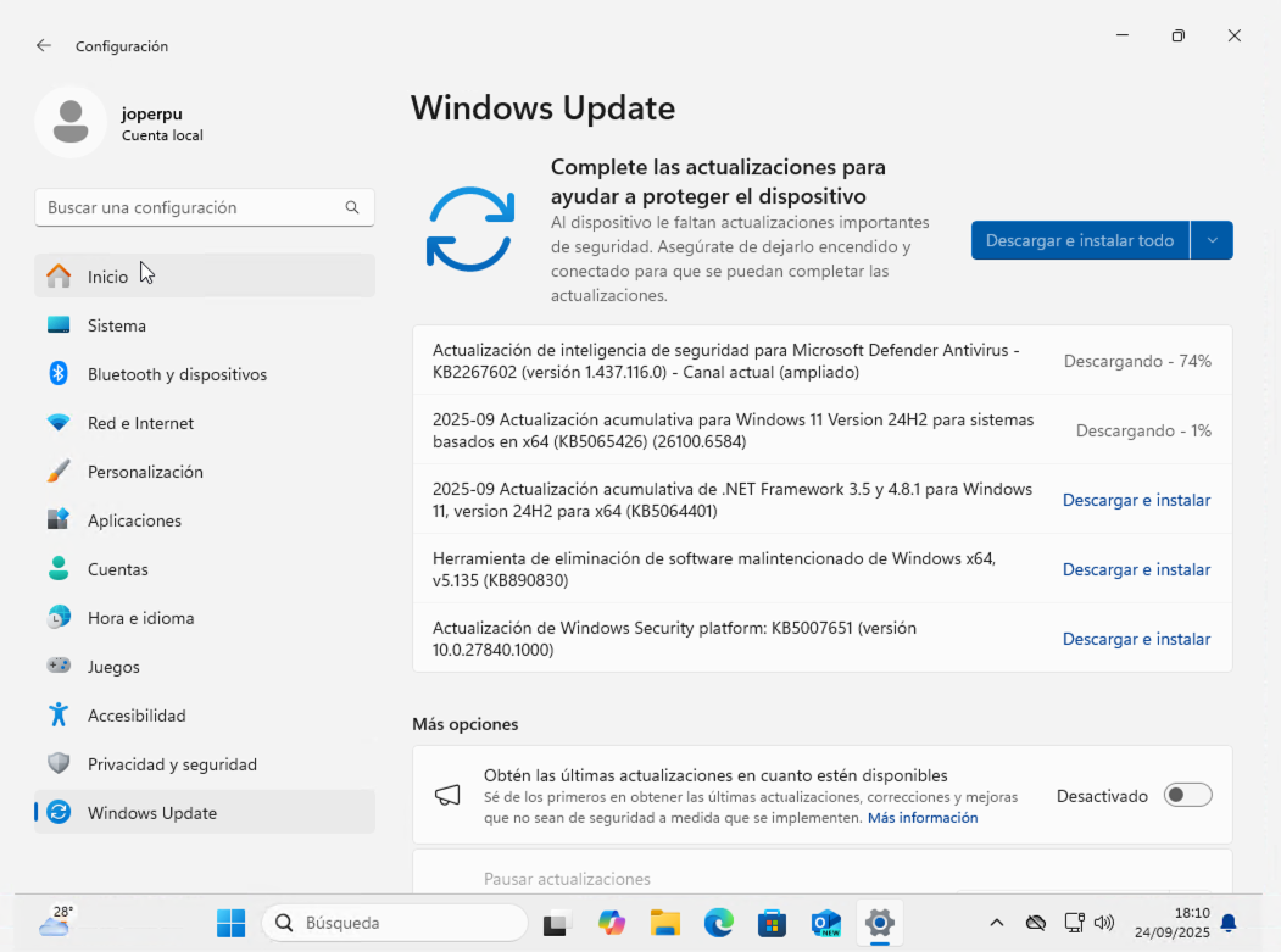Open Microsoft Store from taskbar
This screenshot has height=952, width=1281.
coord(772,923)
